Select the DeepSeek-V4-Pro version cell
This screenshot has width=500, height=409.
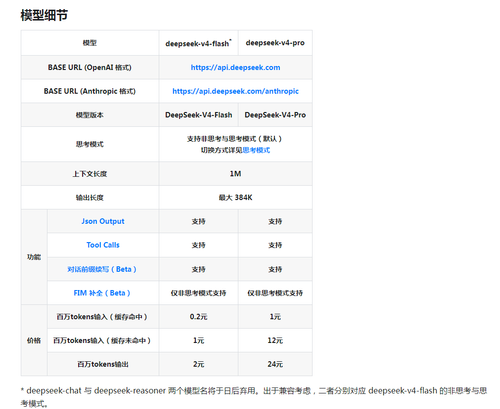coord(275,115)
